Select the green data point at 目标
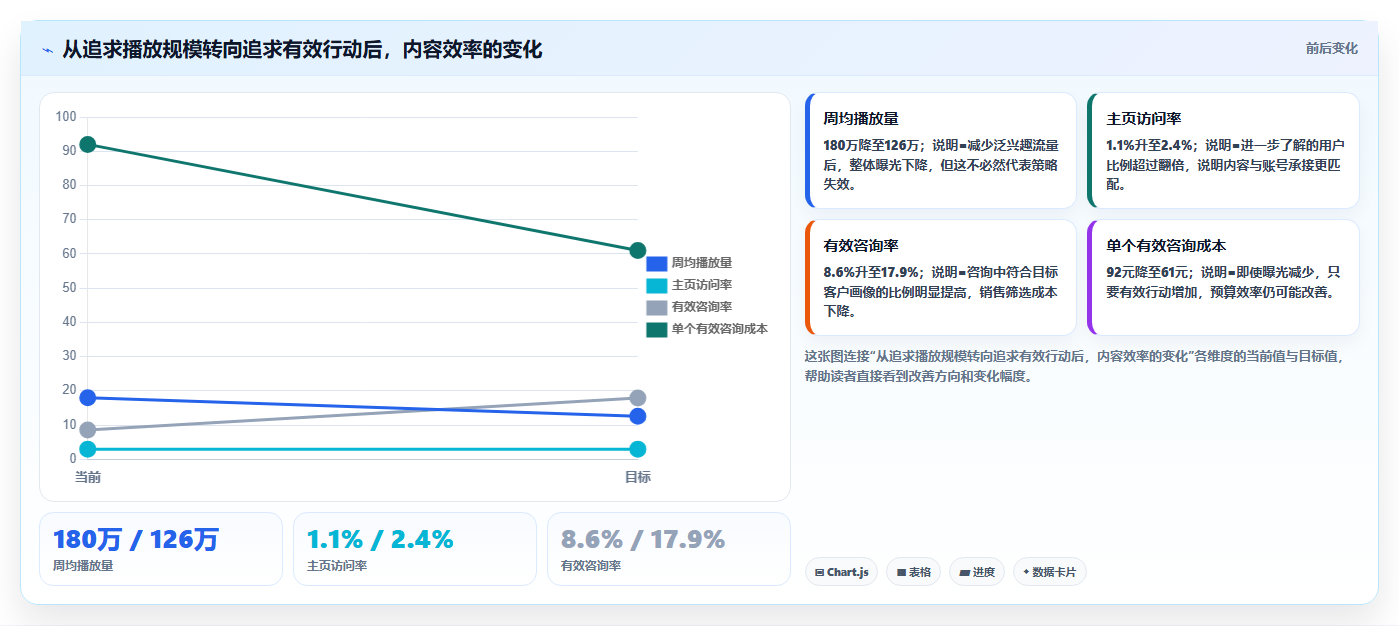This screenshot has width=1399, height=626. pyautogui.click(x=638, y=251)
